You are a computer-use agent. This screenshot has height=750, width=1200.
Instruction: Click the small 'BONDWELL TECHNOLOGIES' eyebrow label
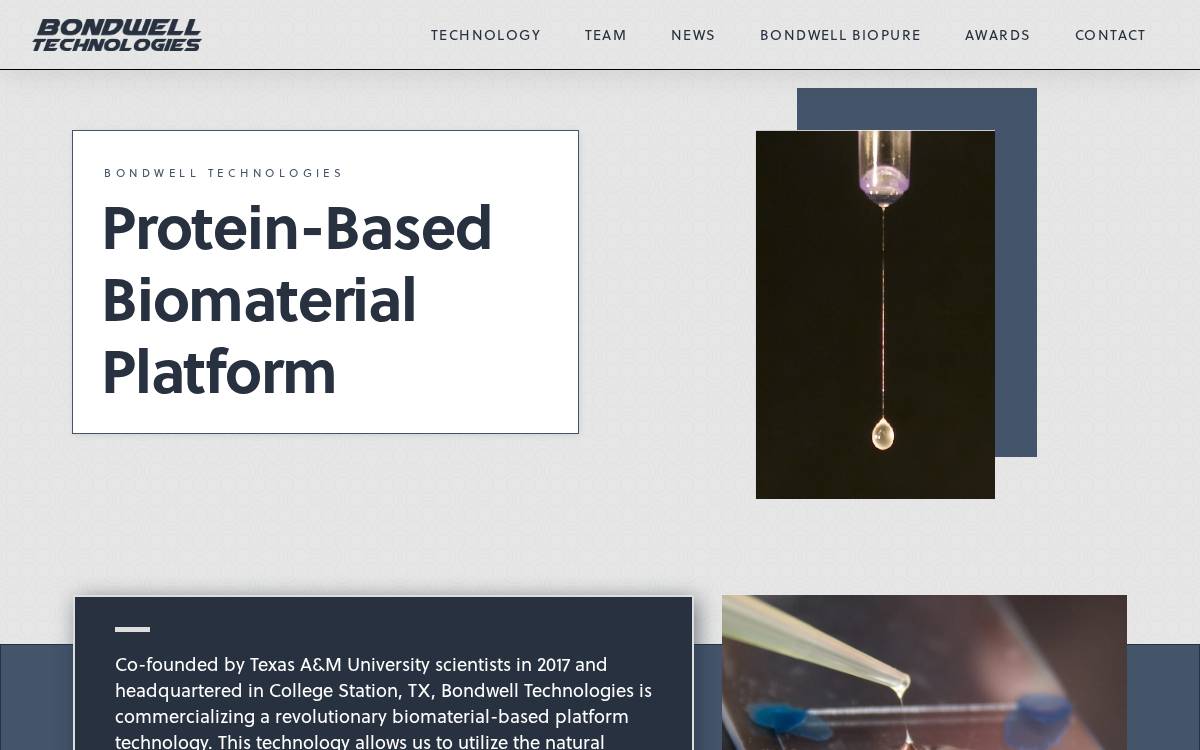point(224,173)
